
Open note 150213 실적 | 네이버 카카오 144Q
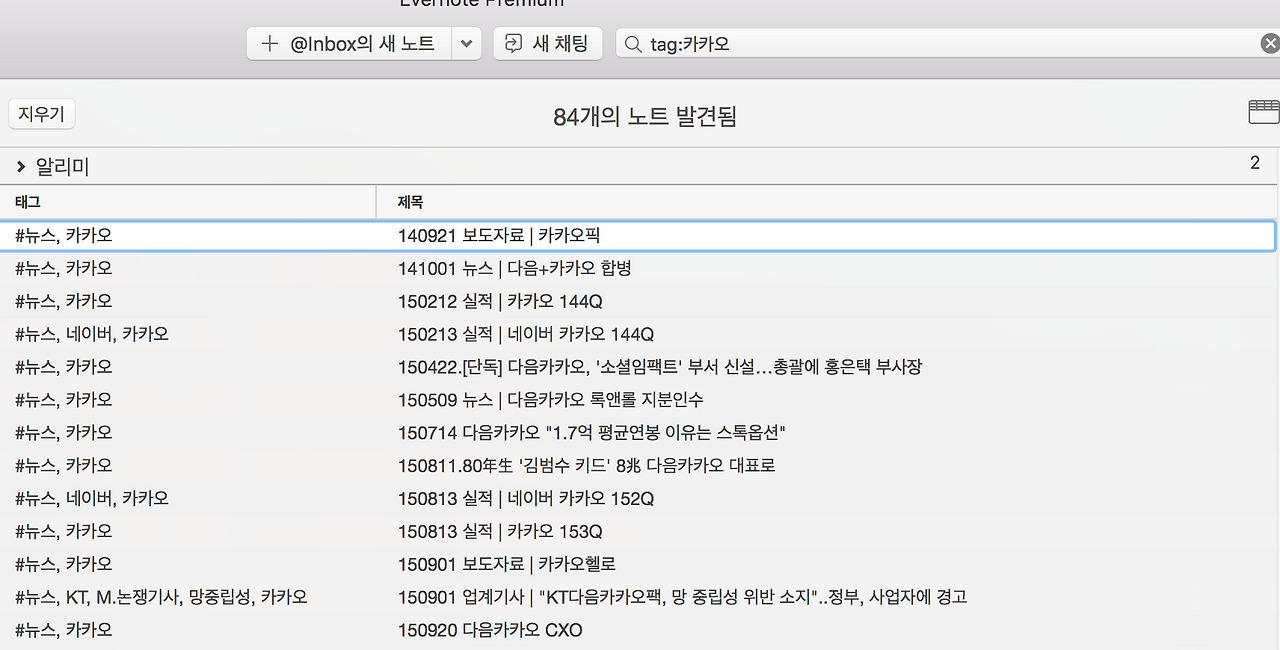(638, 334)
